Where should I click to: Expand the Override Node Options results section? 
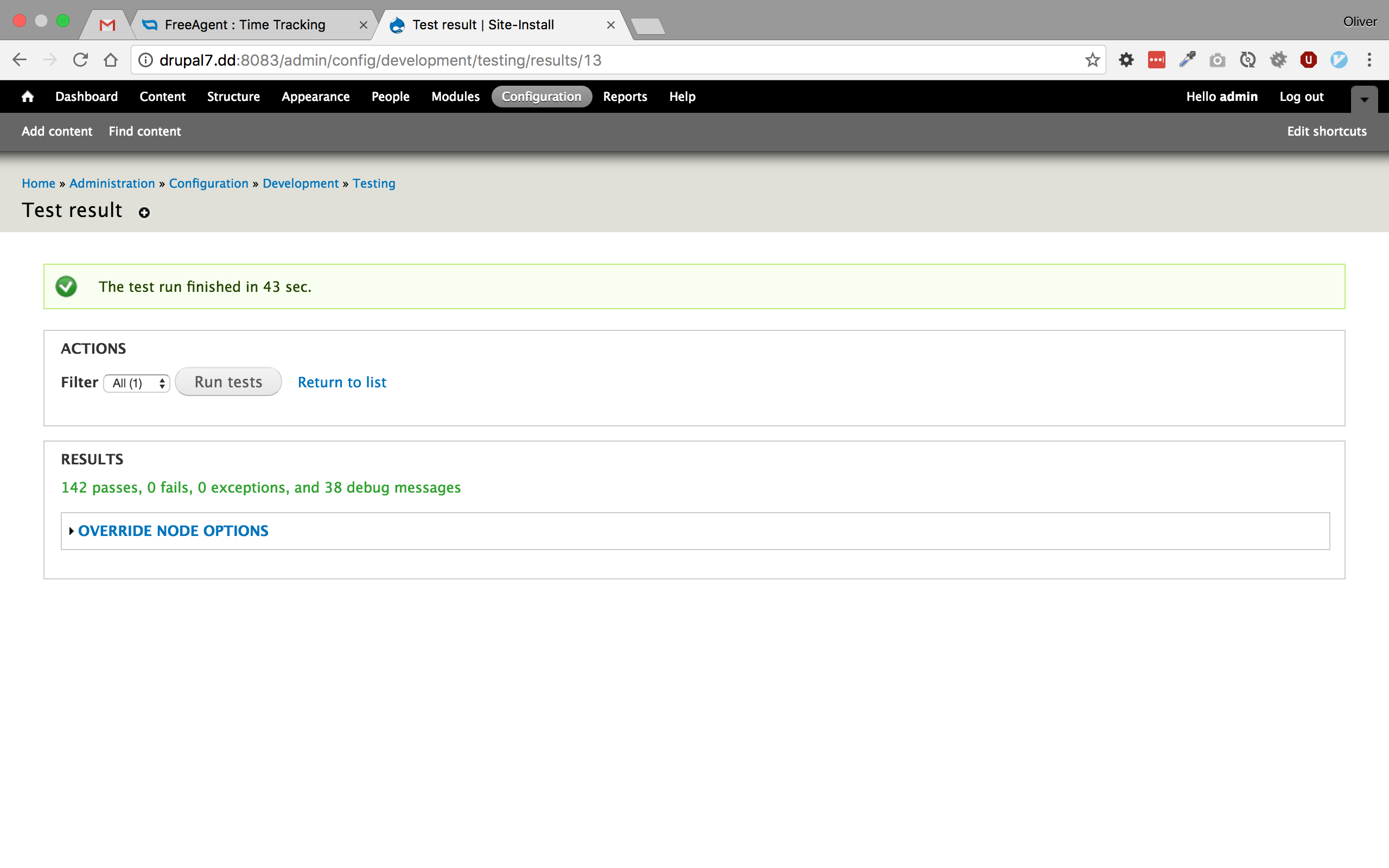click(173, 531)
